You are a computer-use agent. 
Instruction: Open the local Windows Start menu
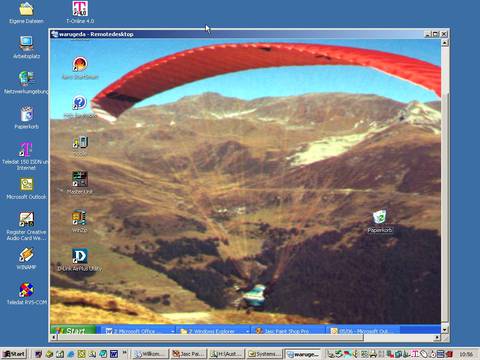(x=14, y=354)
